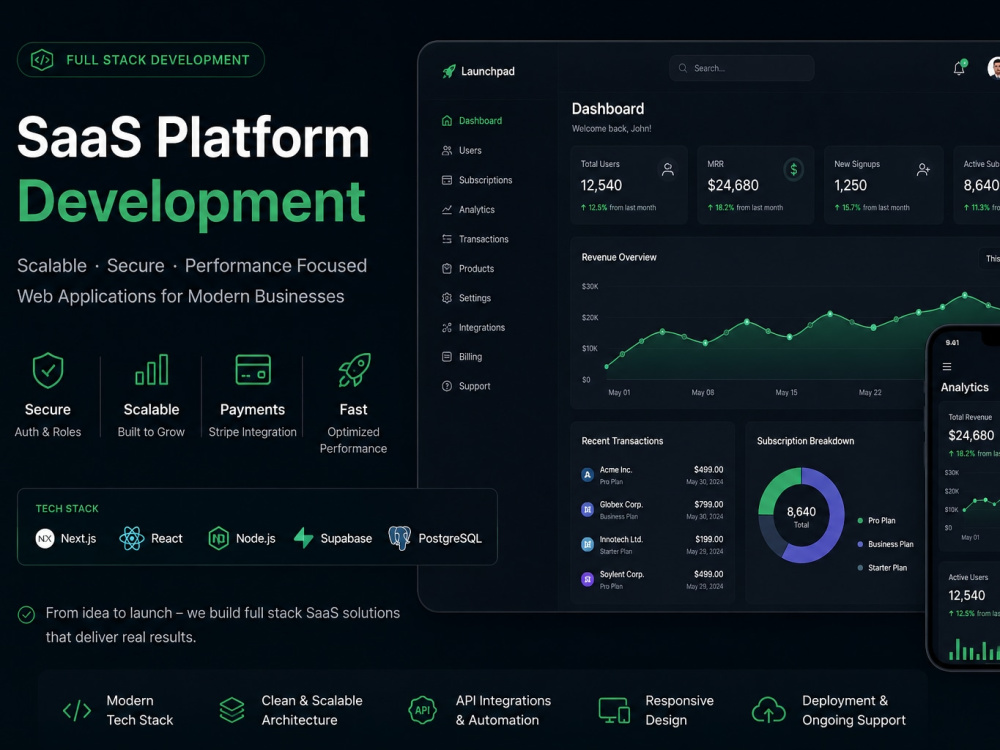This screenshot has width=1000, height=750.
Task: Click the Globex Corp. avatar icon
Action: 587,510
